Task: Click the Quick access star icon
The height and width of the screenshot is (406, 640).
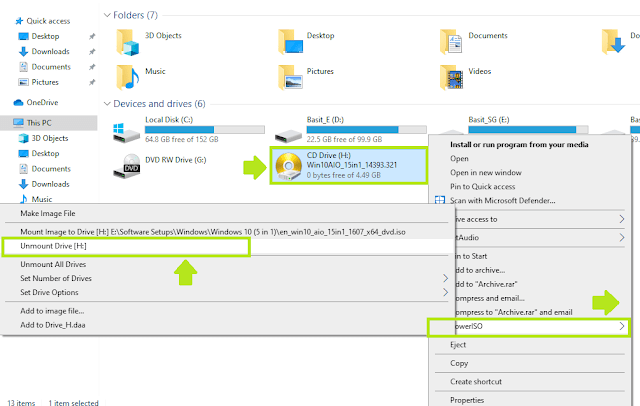Action: 19,21
